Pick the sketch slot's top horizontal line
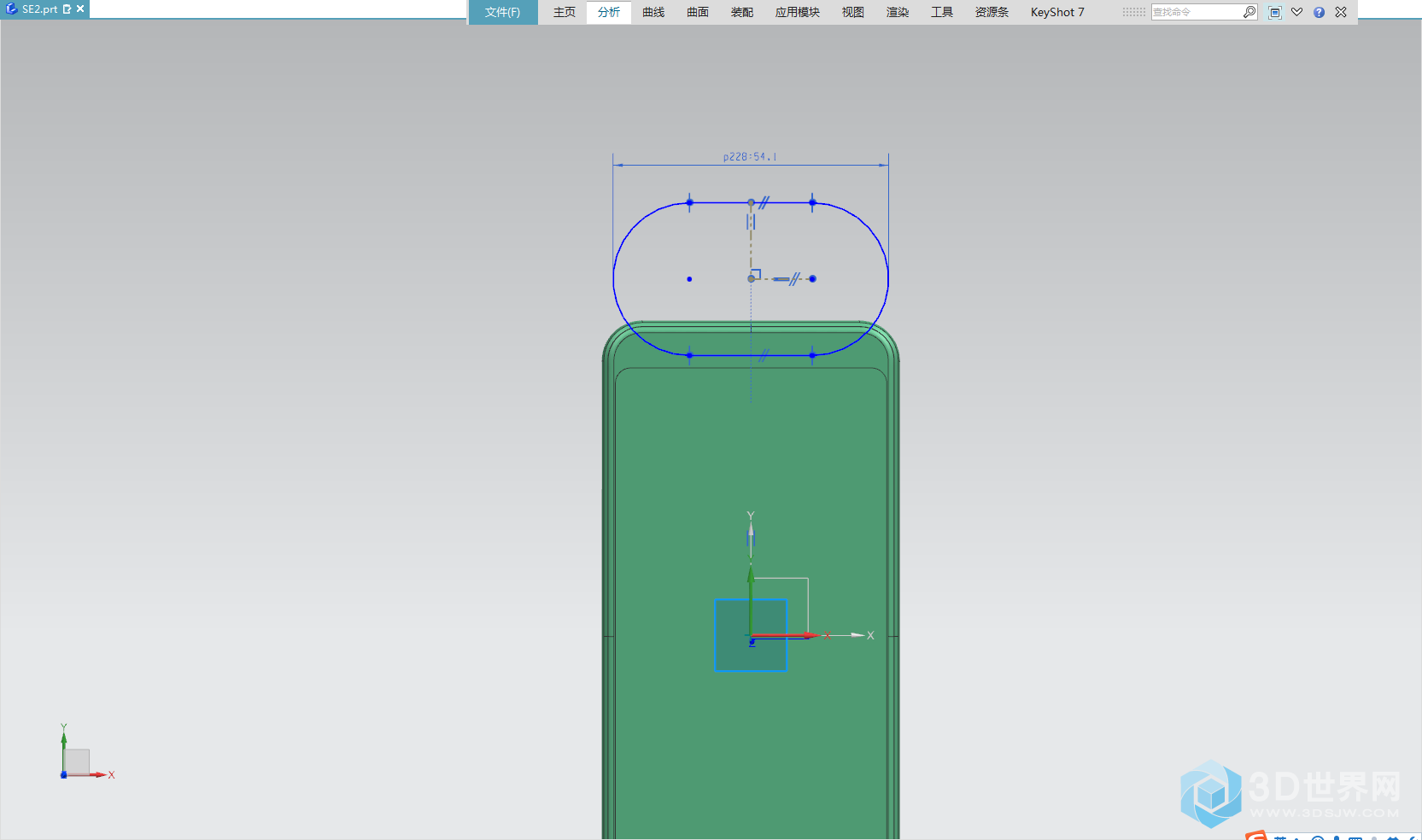Screen dimensions: 1422x840 [751, 203]
